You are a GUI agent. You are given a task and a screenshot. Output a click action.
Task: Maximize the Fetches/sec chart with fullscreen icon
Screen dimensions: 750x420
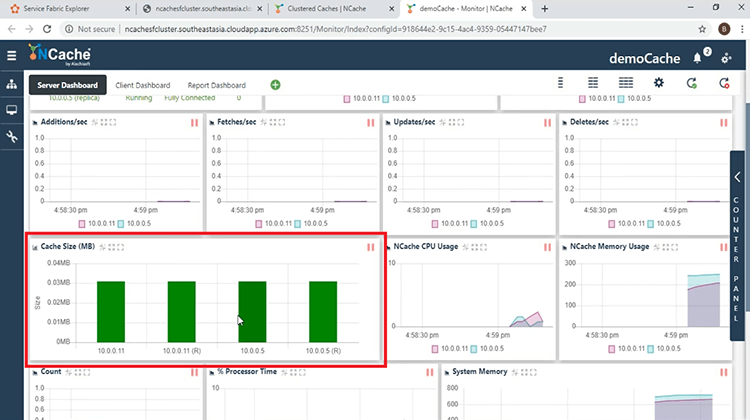(282, 122)
